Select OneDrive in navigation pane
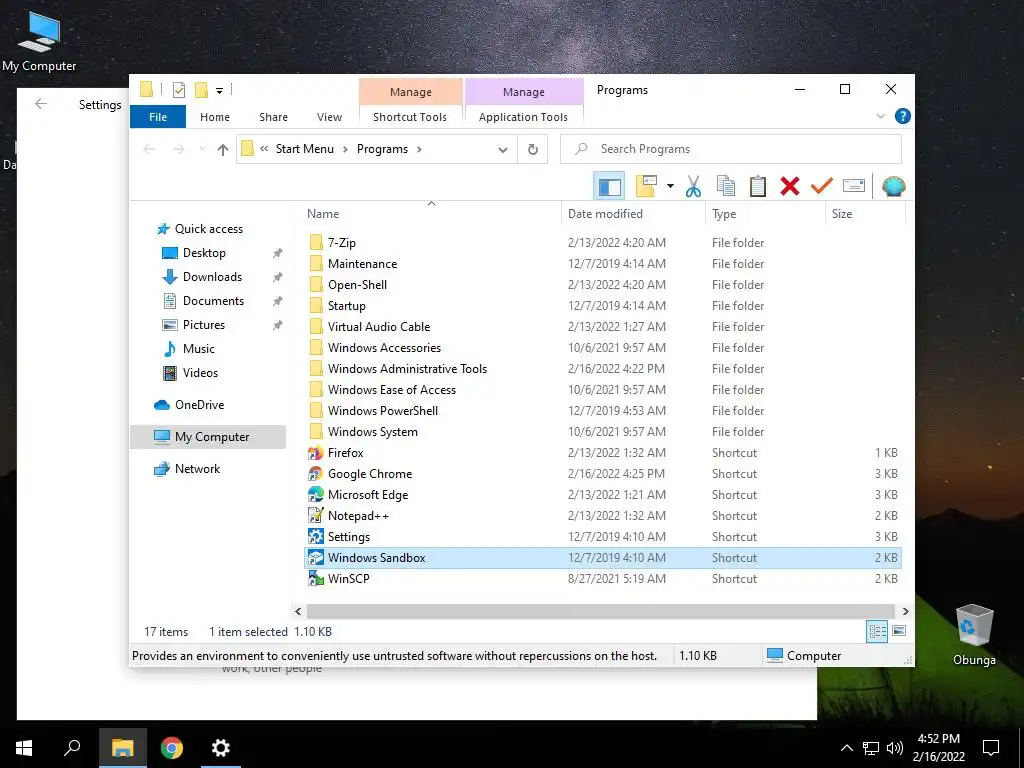Viewport: 1024px width, 768px height. point(199,405)
